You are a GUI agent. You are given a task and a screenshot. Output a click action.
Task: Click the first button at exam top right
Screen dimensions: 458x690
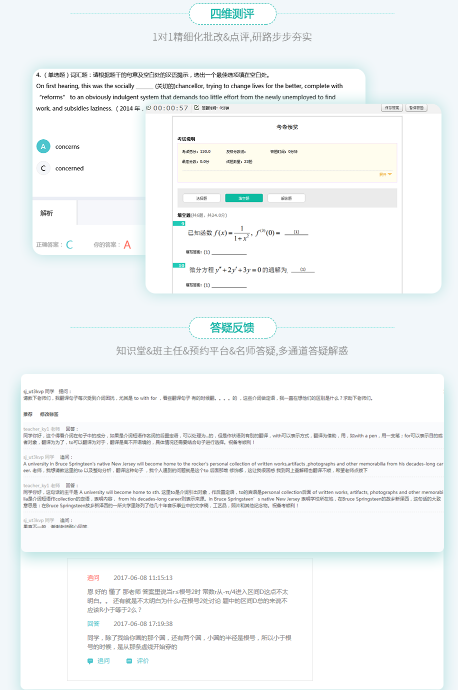pos(392,108)
